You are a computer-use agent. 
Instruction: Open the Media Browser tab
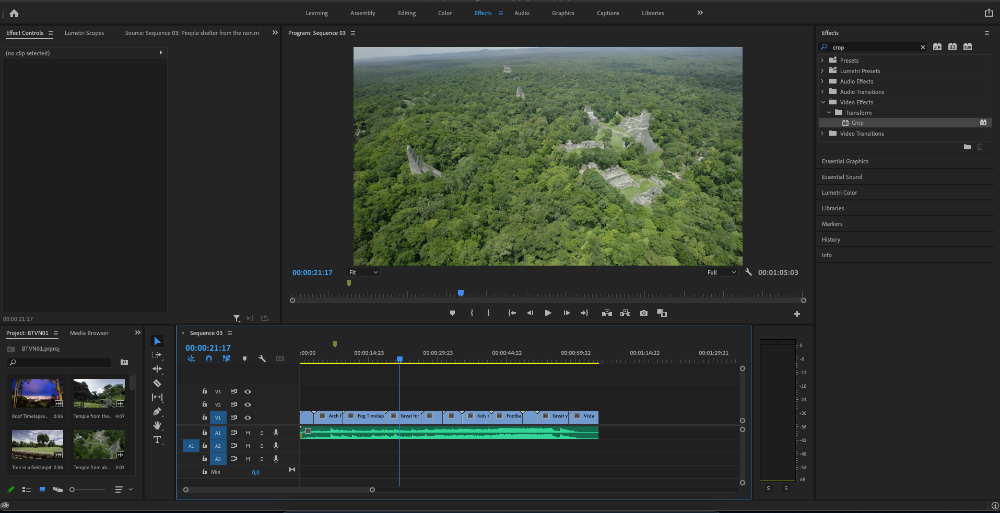tap(89, 333)
